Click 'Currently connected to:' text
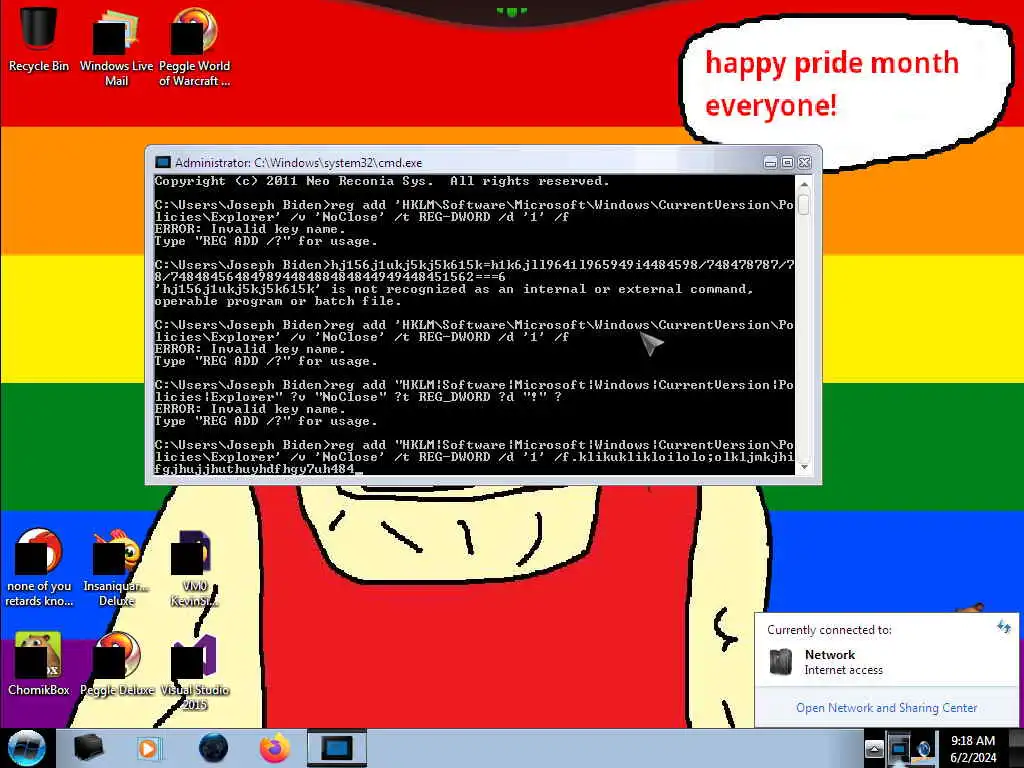Viewport: 1024px width, 768px height. pos(829,630)
